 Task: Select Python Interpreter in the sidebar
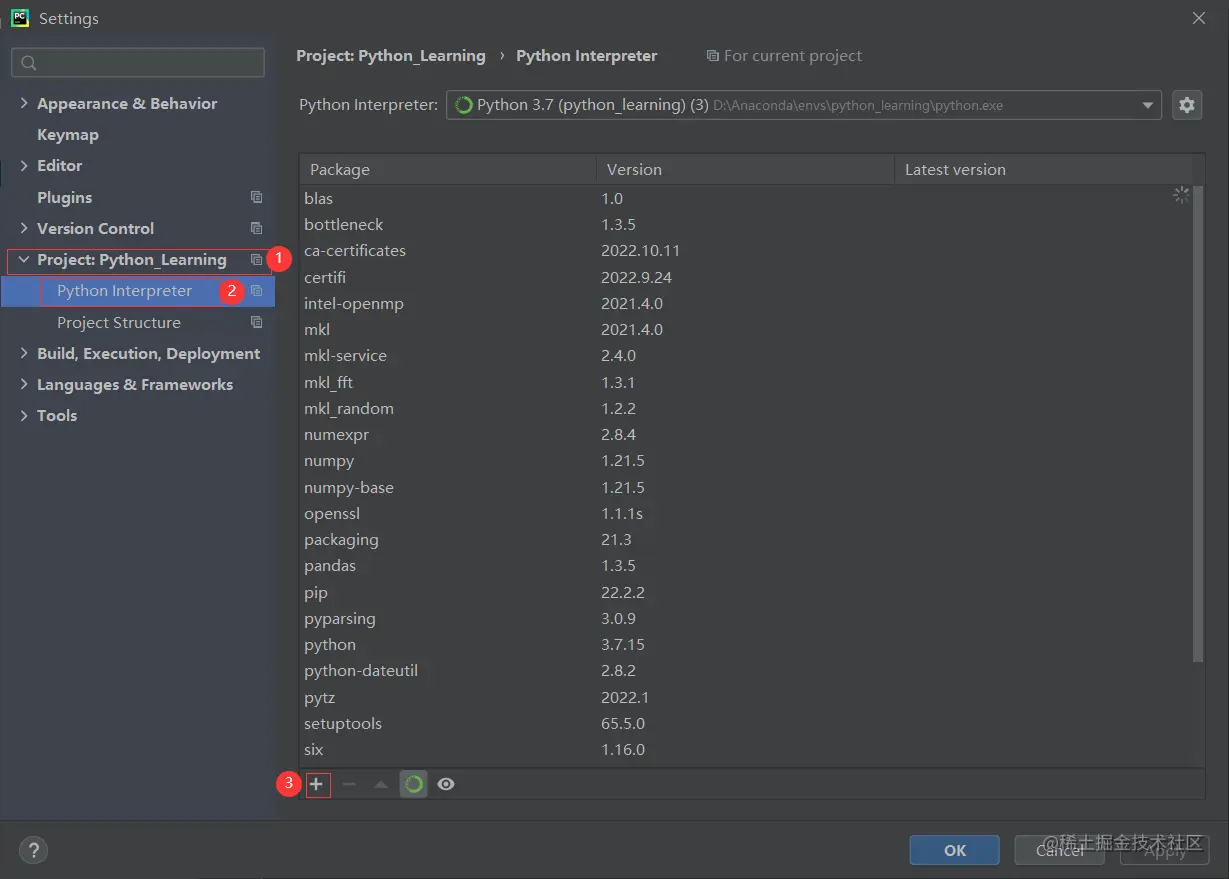pos(137,291)
